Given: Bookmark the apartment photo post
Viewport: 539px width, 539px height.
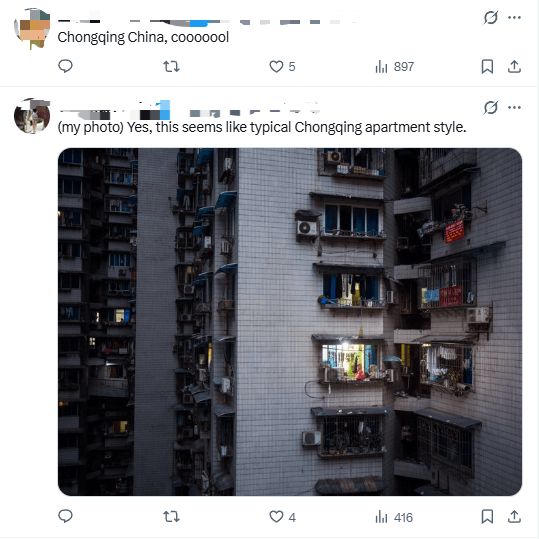Looking at the screenshot, I should 487,517.
